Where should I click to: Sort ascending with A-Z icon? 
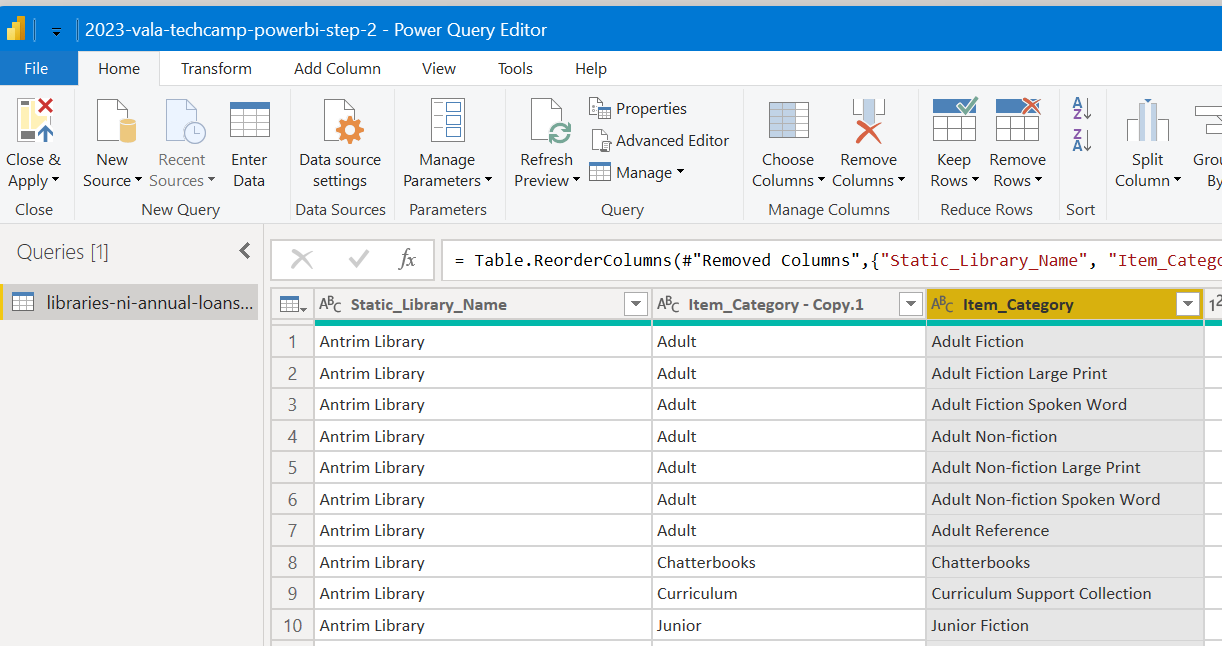coord(1082,107)
